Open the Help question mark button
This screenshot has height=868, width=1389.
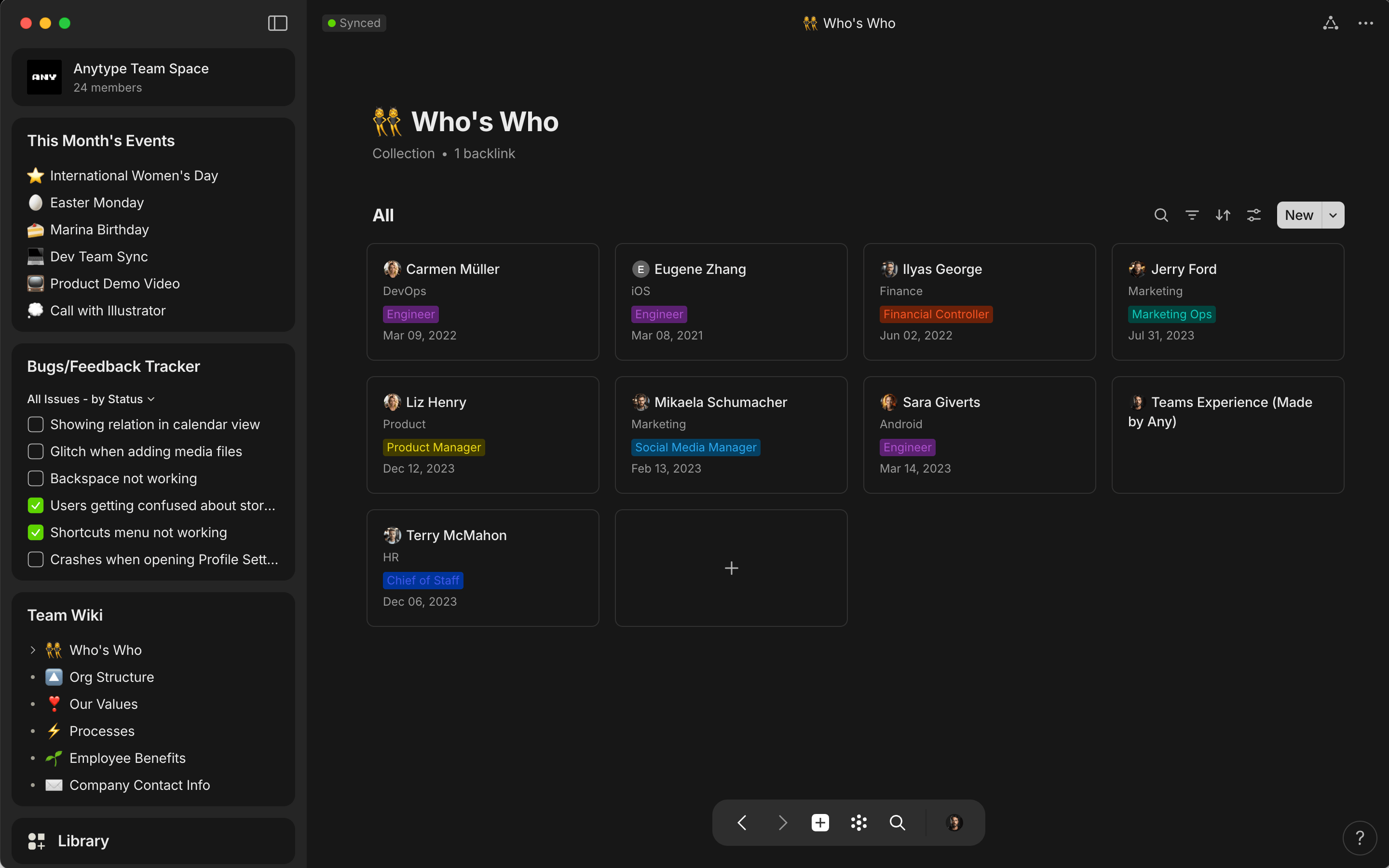tap(1360, 838)
